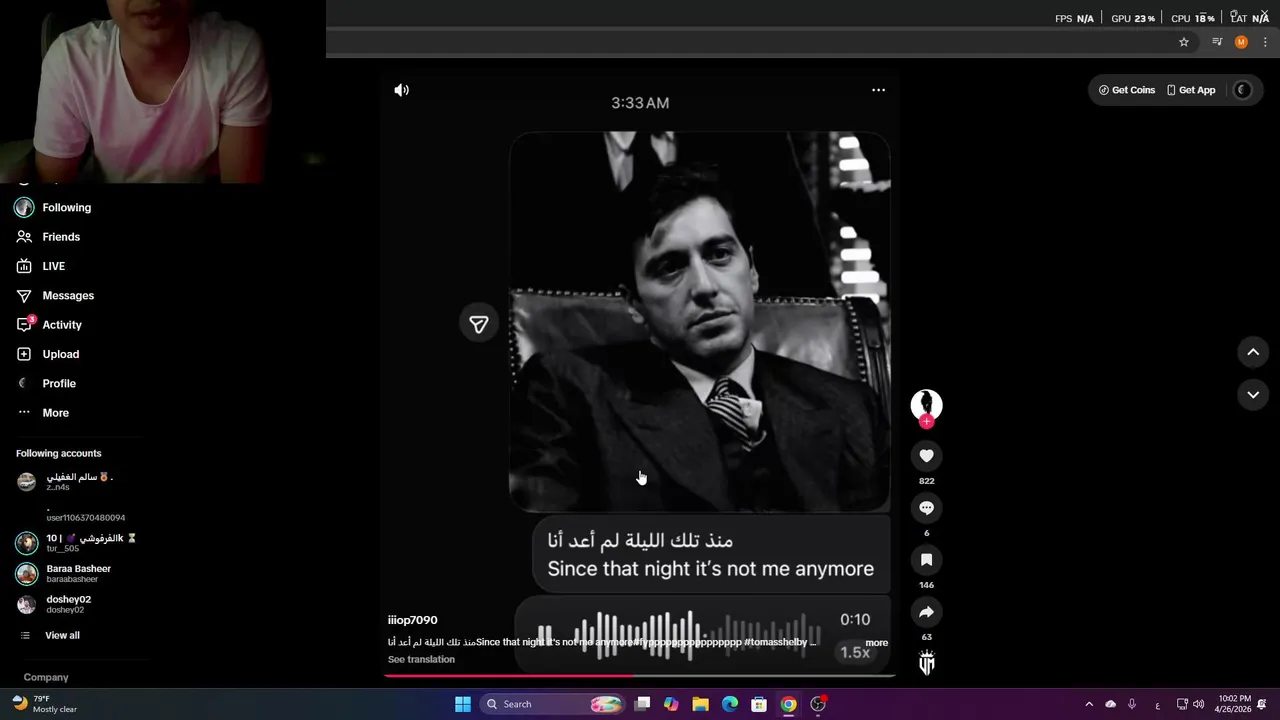
Task: Mute the video with the speaker icon
Action: click(x=401, y=90)
